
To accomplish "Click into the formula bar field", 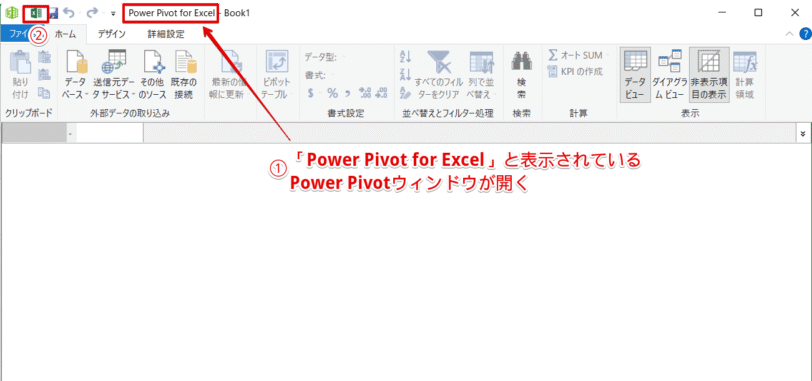I will pyautogui.click(x=469, y=134).
